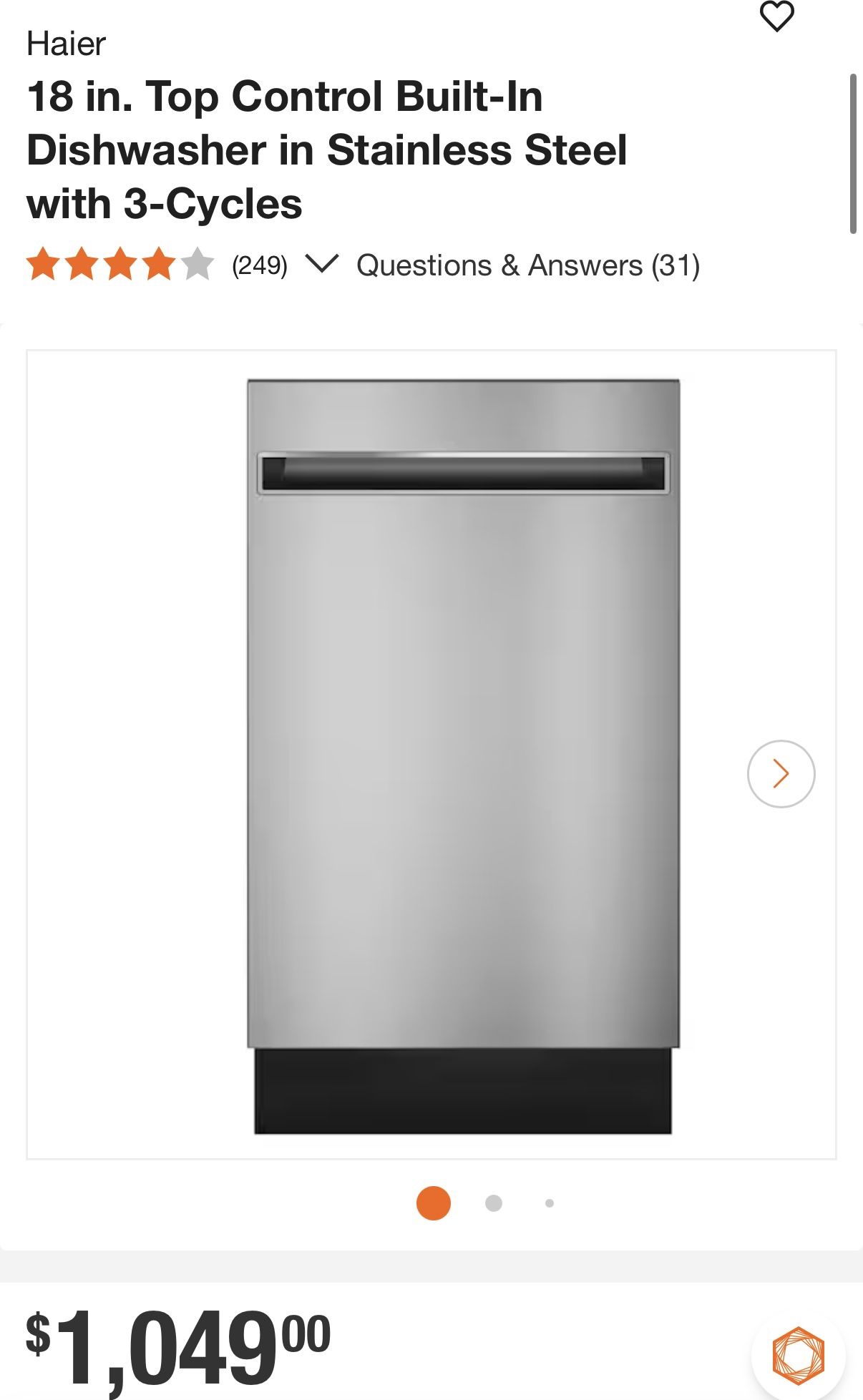Go to next product image arrow
Viewport: 863px width, 1400px height.
coord(781,773)
